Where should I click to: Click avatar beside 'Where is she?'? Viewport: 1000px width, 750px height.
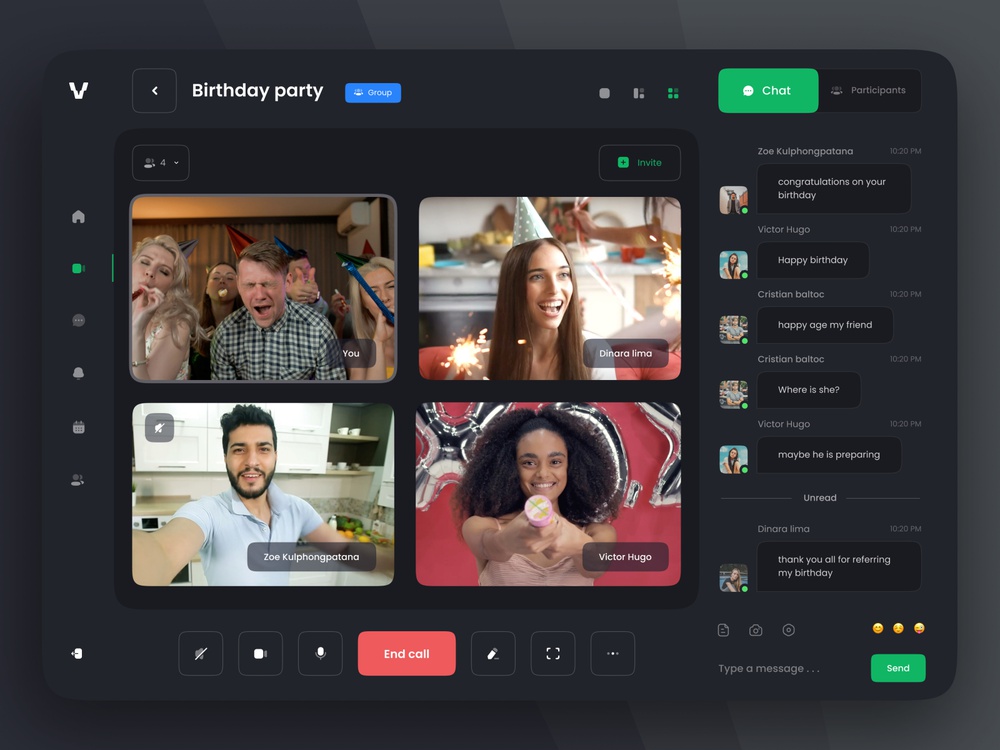point(733,394)
